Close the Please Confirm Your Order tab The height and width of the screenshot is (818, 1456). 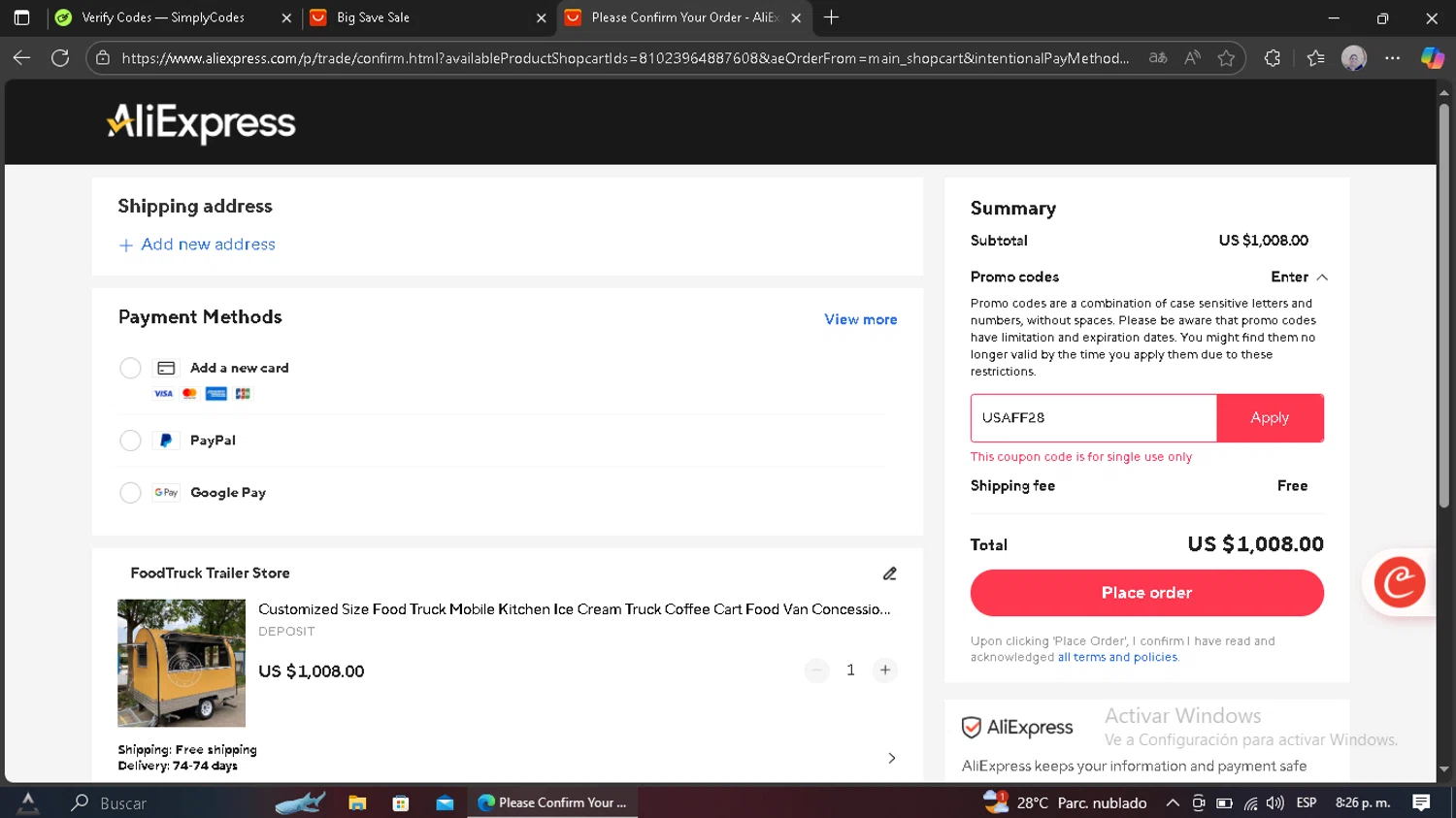(796, 17)
